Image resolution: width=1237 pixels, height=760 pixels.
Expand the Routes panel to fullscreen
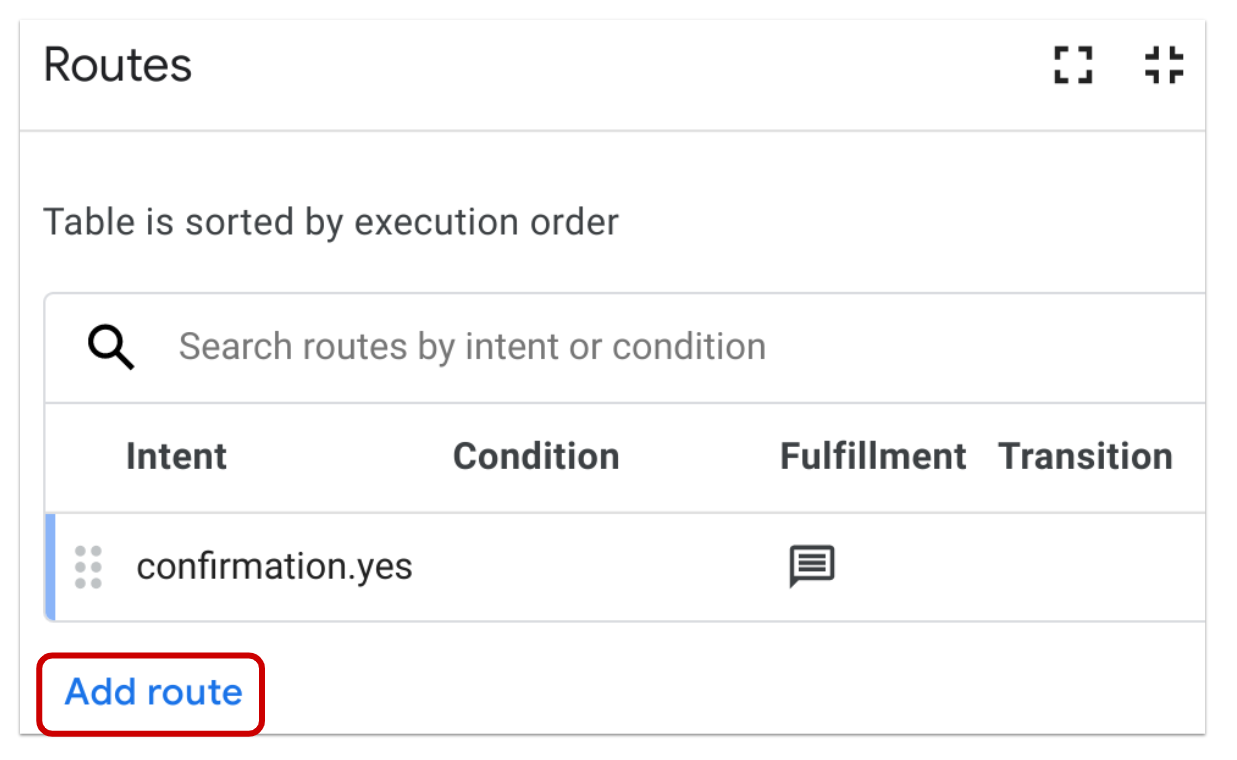tap(1072, 66)
